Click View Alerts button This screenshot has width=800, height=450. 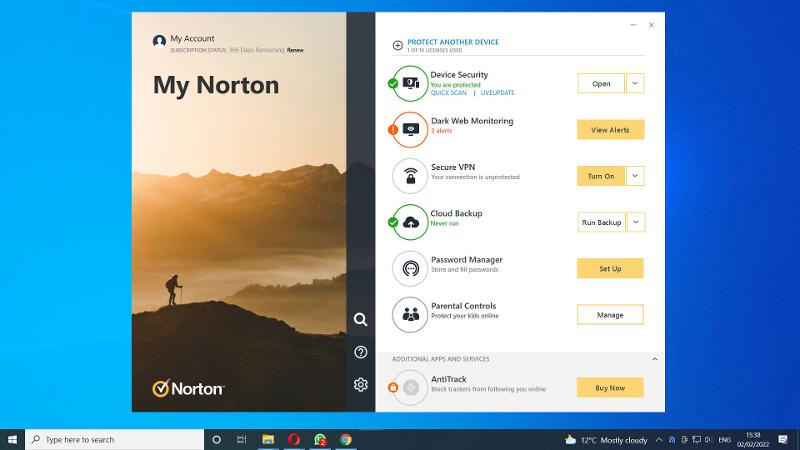point(610,130)
